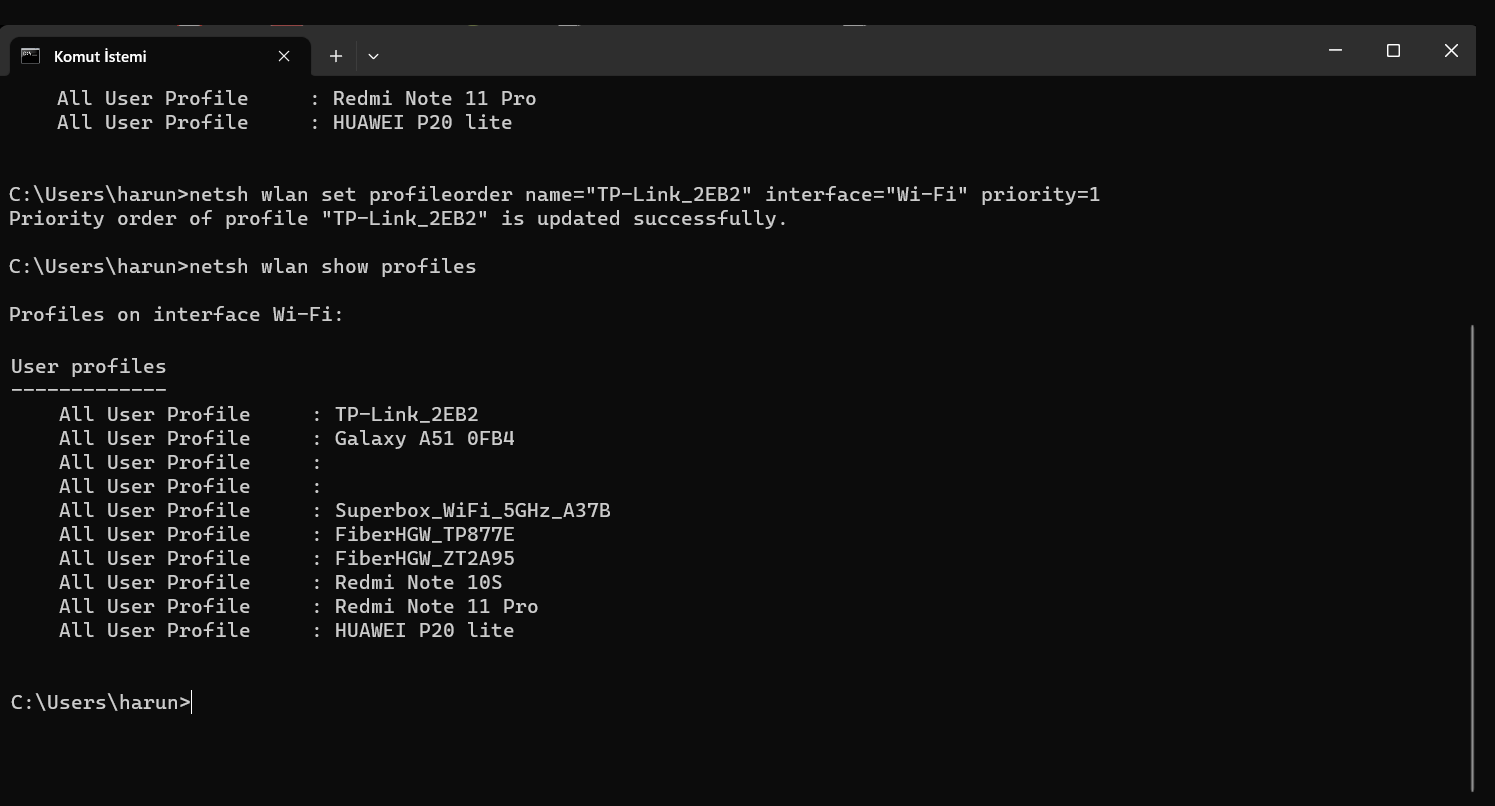Minimize the terminal window
This screenshot has width=1495, height=806.
1335,51
